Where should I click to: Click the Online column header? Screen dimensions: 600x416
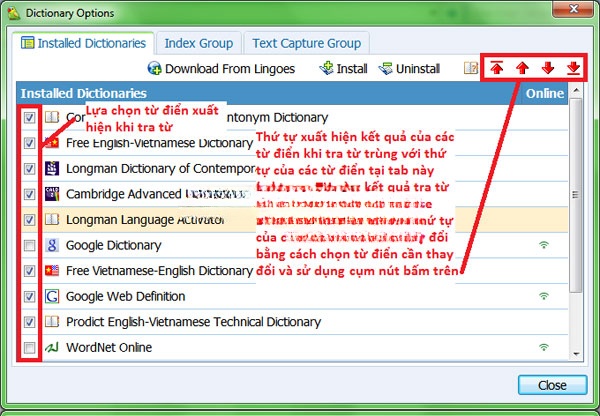pos(545,93)
